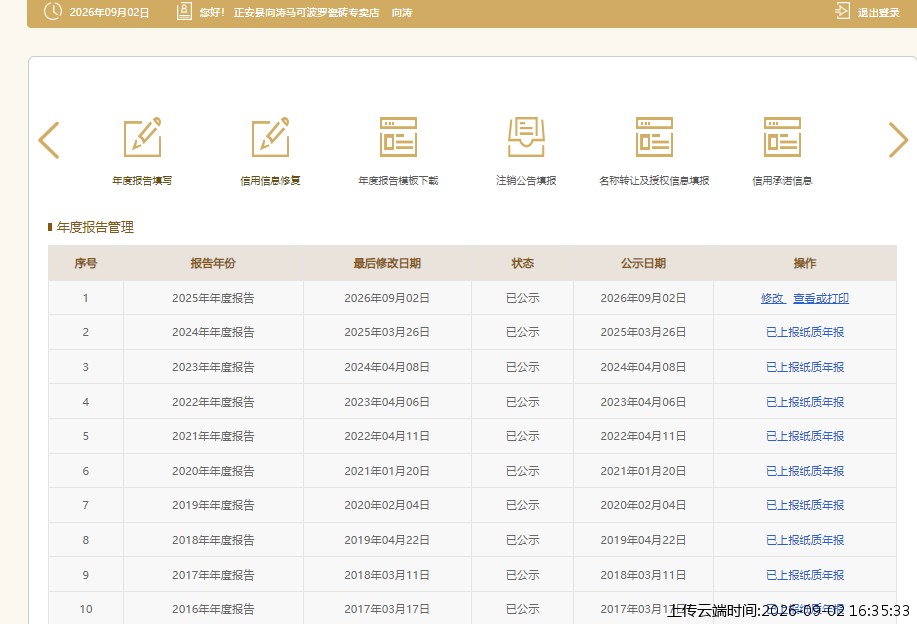Image resolution: width=917 pixels, height=624 pixels.
Task: Select the 2019年年度报告 cell
Action: click(x=213, y=505)
